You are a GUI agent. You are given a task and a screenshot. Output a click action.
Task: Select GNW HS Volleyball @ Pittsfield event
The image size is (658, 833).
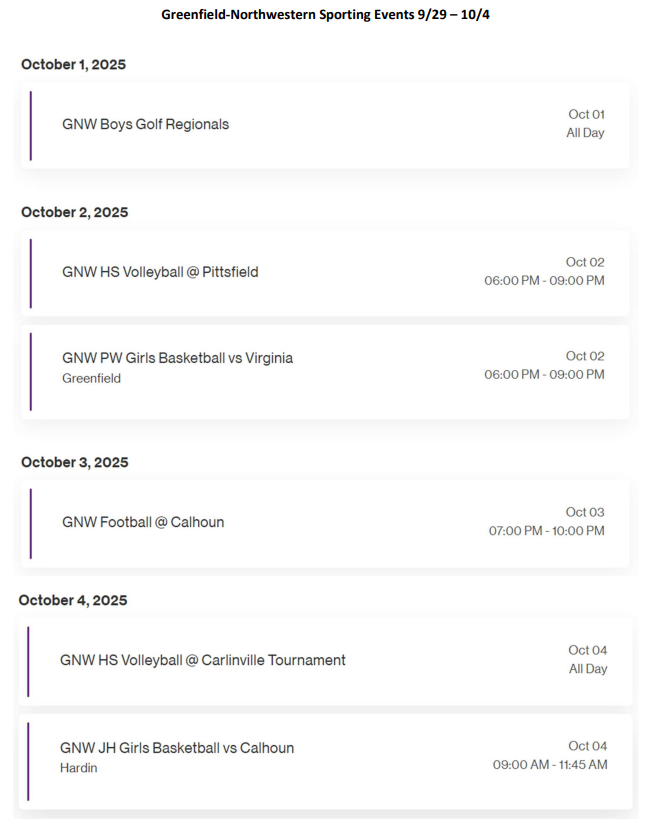pos(160,272)
